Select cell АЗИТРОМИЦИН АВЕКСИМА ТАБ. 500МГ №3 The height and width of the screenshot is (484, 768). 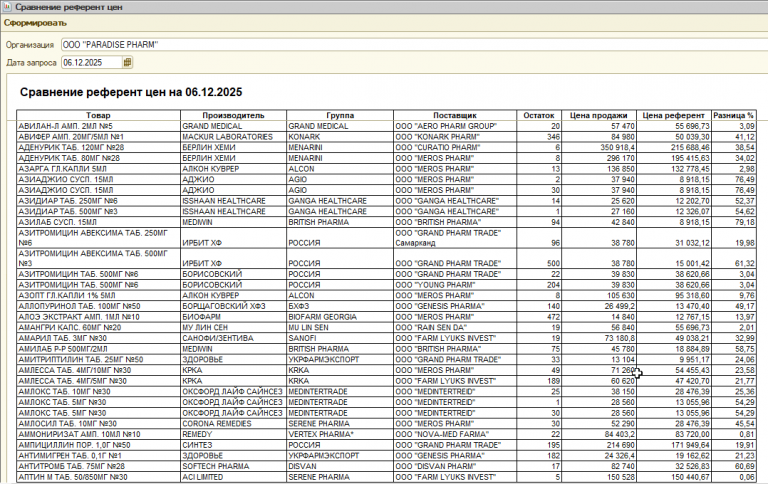[98, 258]
